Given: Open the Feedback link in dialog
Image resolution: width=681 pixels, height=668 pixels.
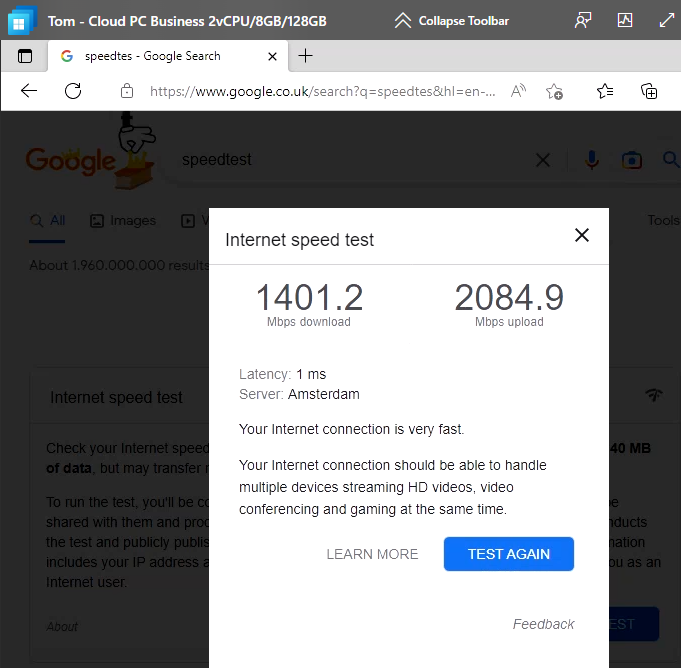Looking at the screenshot, I should (543, 624).
